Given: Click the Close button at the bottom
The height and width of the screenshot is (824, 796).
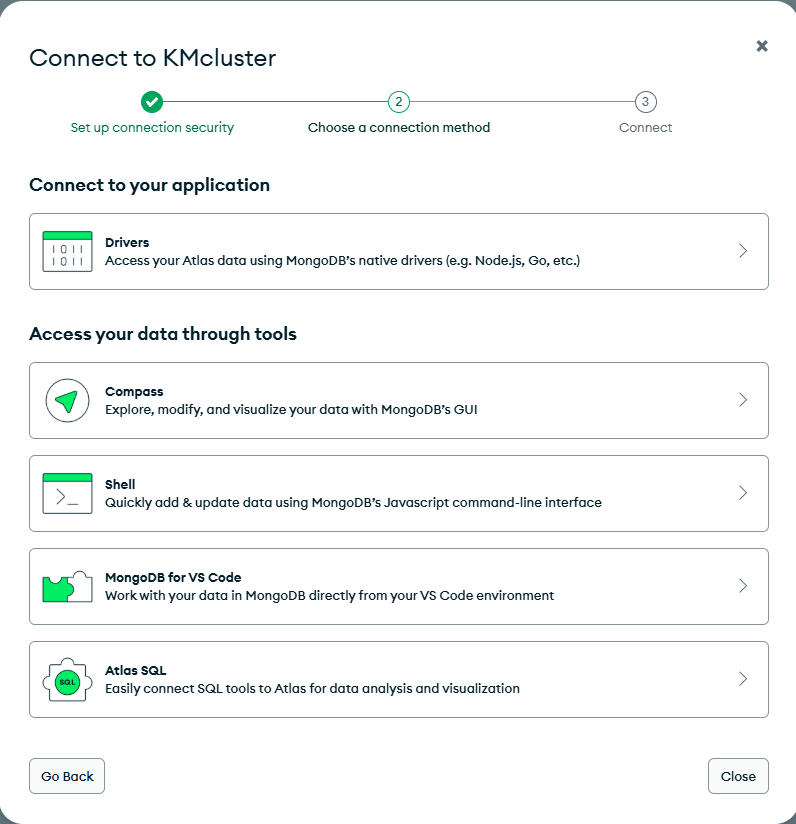Looking at the screenshot, I should [x=738, y=776].
